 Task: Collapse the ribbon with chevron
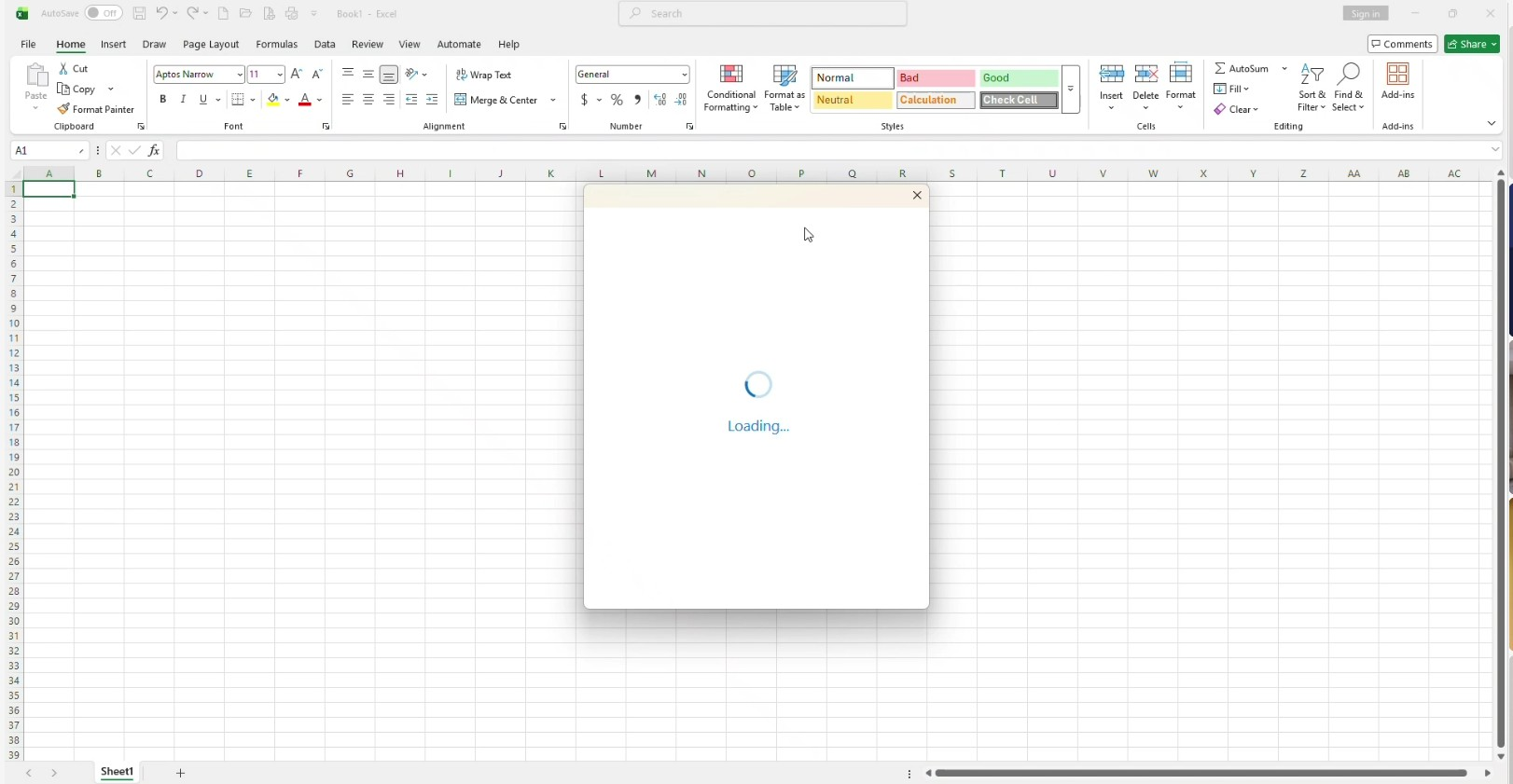[1491, 124]
